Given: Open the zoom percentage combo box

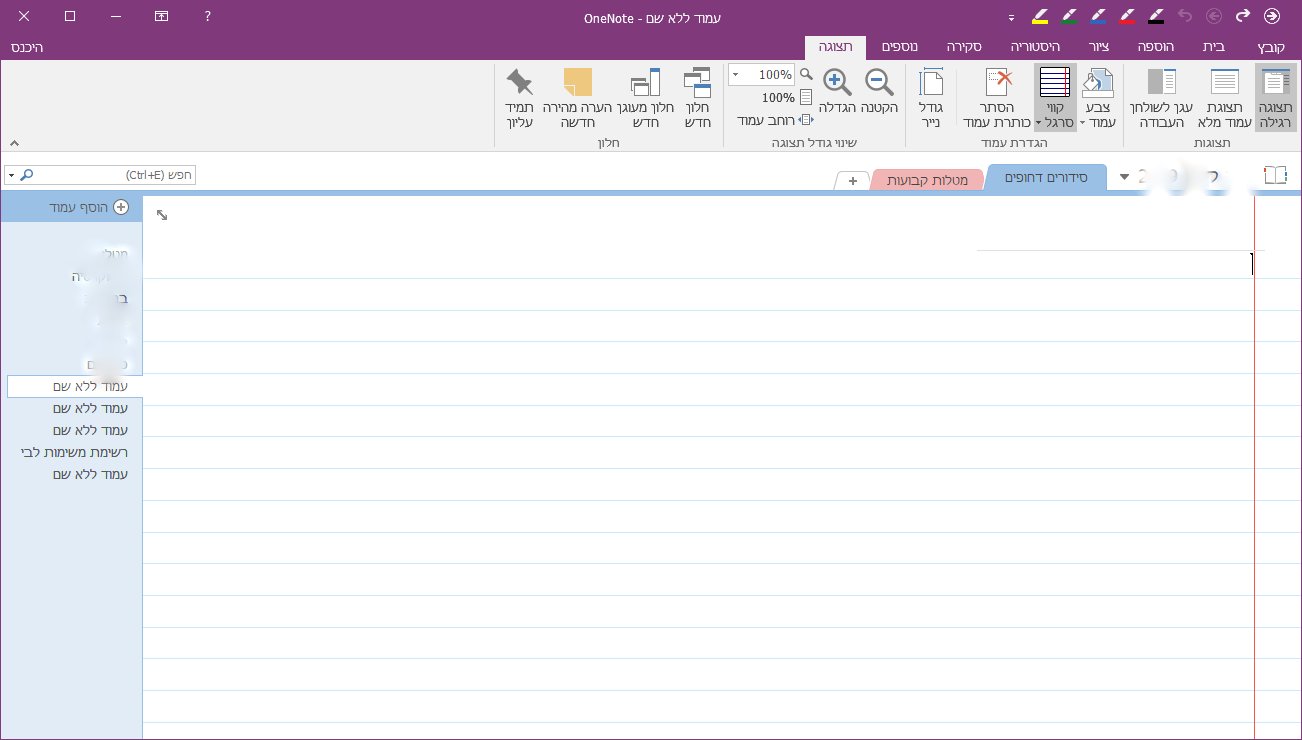Looking at the screenshot, I should [760, 73].
